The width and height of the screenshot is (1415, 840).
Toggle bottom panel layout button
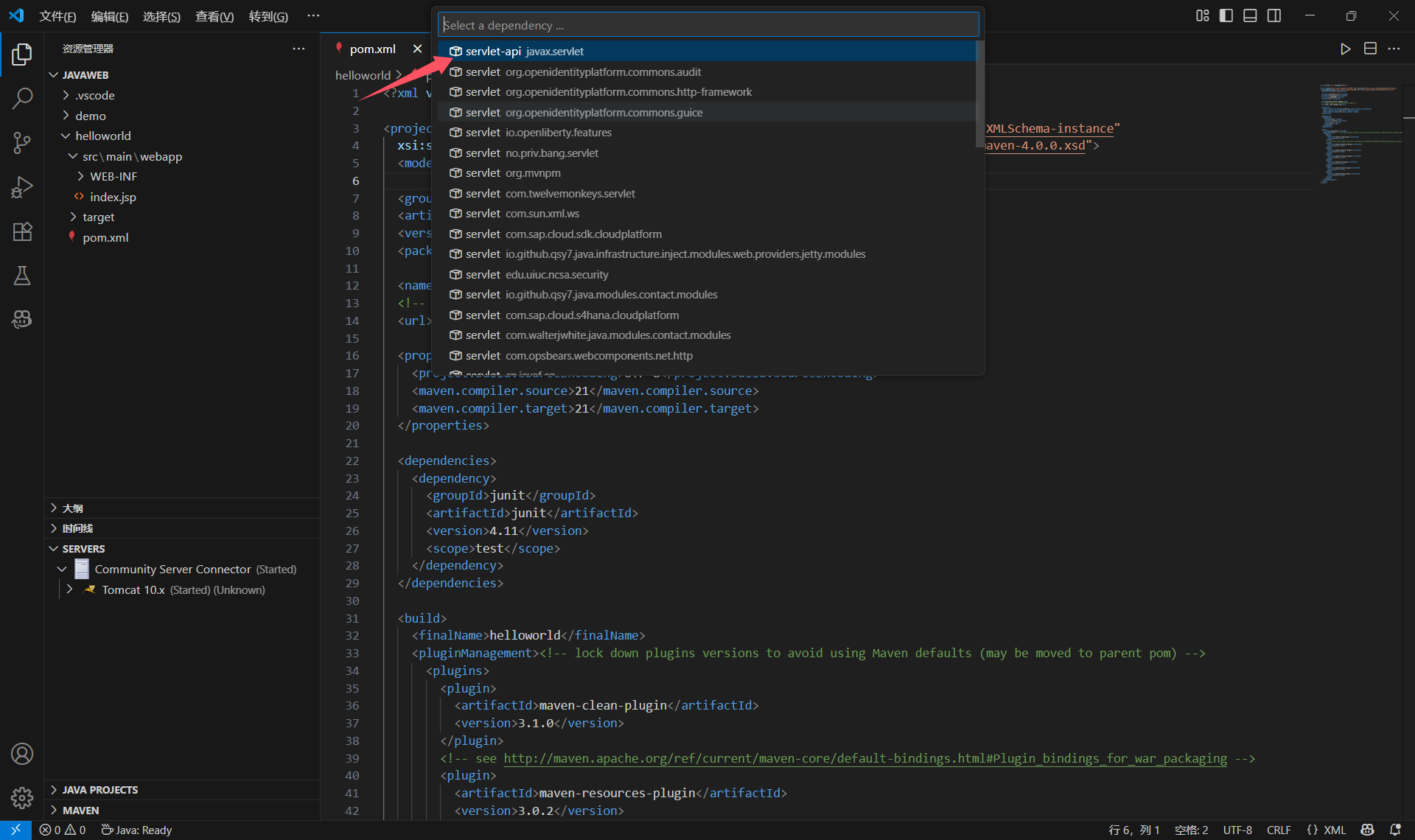[1250, 15]
